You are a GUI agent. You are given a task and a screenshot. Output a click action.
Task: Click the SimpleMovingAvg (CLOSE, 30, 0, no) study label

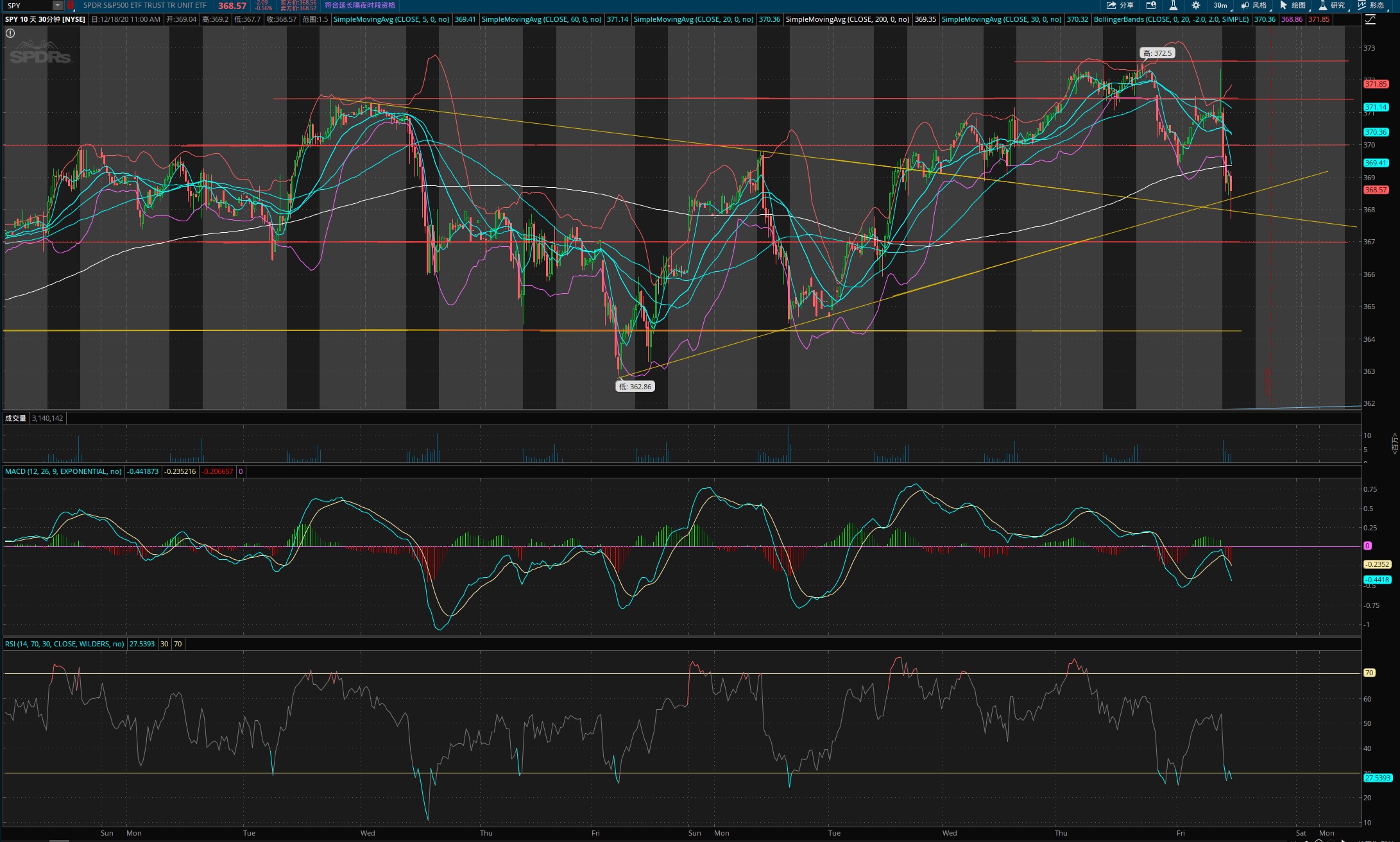pyautogui.click(x=1002, y=19)
